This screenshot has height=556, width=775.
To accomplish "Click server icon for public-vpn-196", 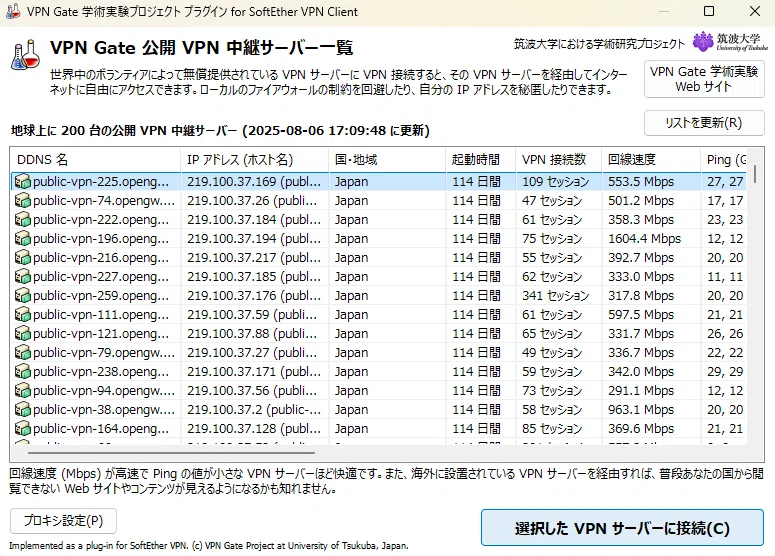I will click(x=23, y=239).
